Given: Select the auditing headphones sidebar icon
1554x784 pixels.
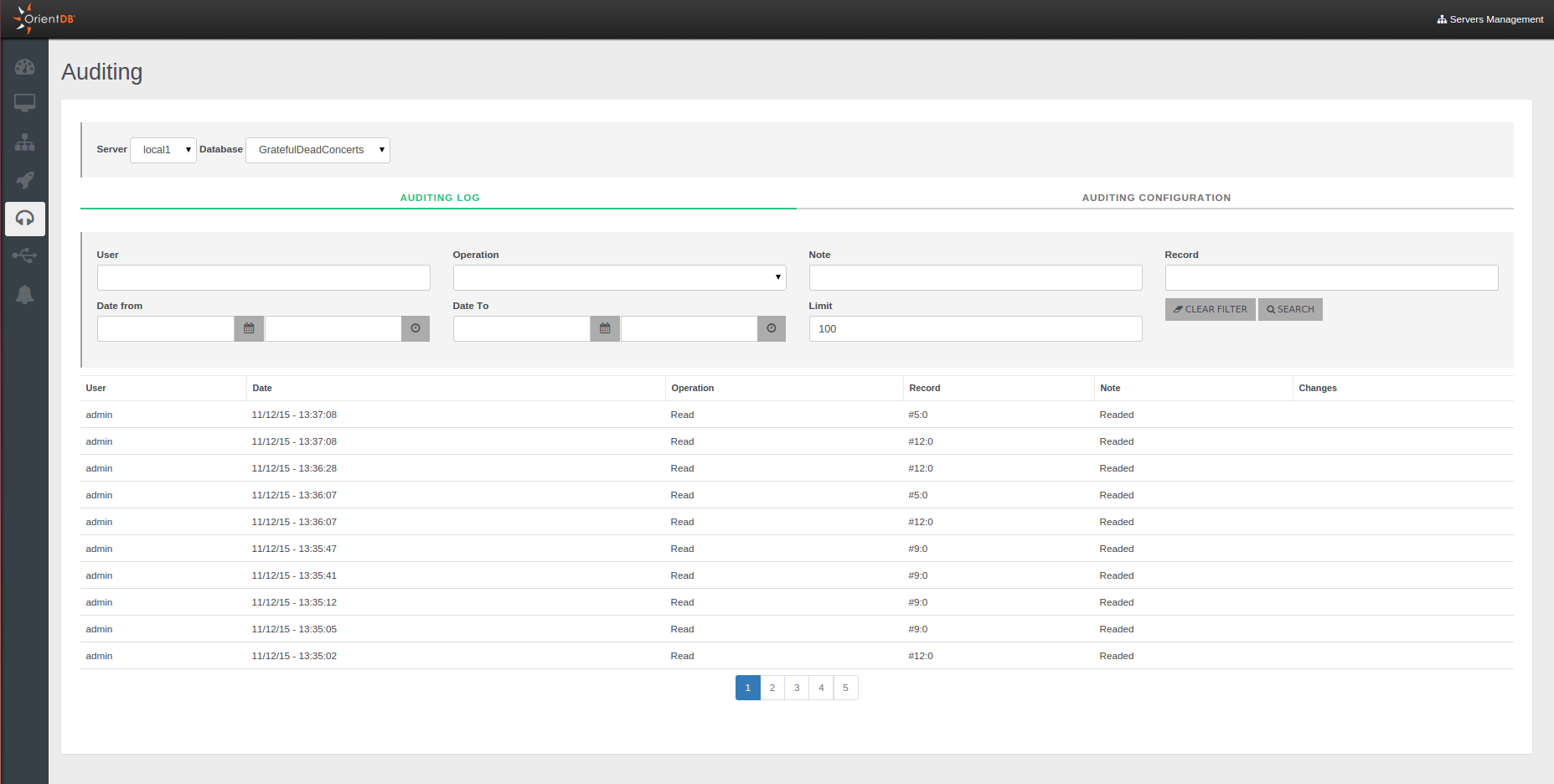Looking at the screenshot, I should [x=25, y=219].
